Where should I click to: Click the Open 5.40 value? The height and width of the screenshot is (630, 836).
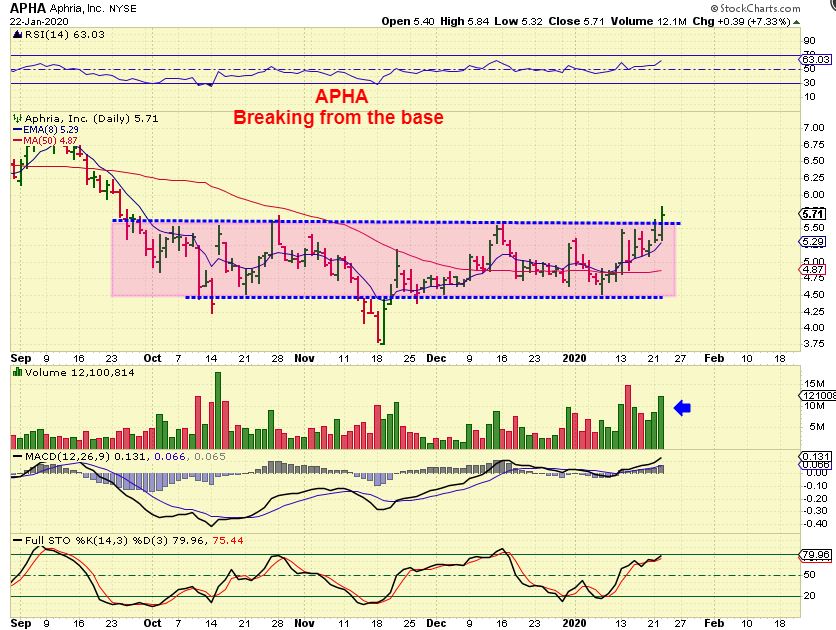point(409,21)
